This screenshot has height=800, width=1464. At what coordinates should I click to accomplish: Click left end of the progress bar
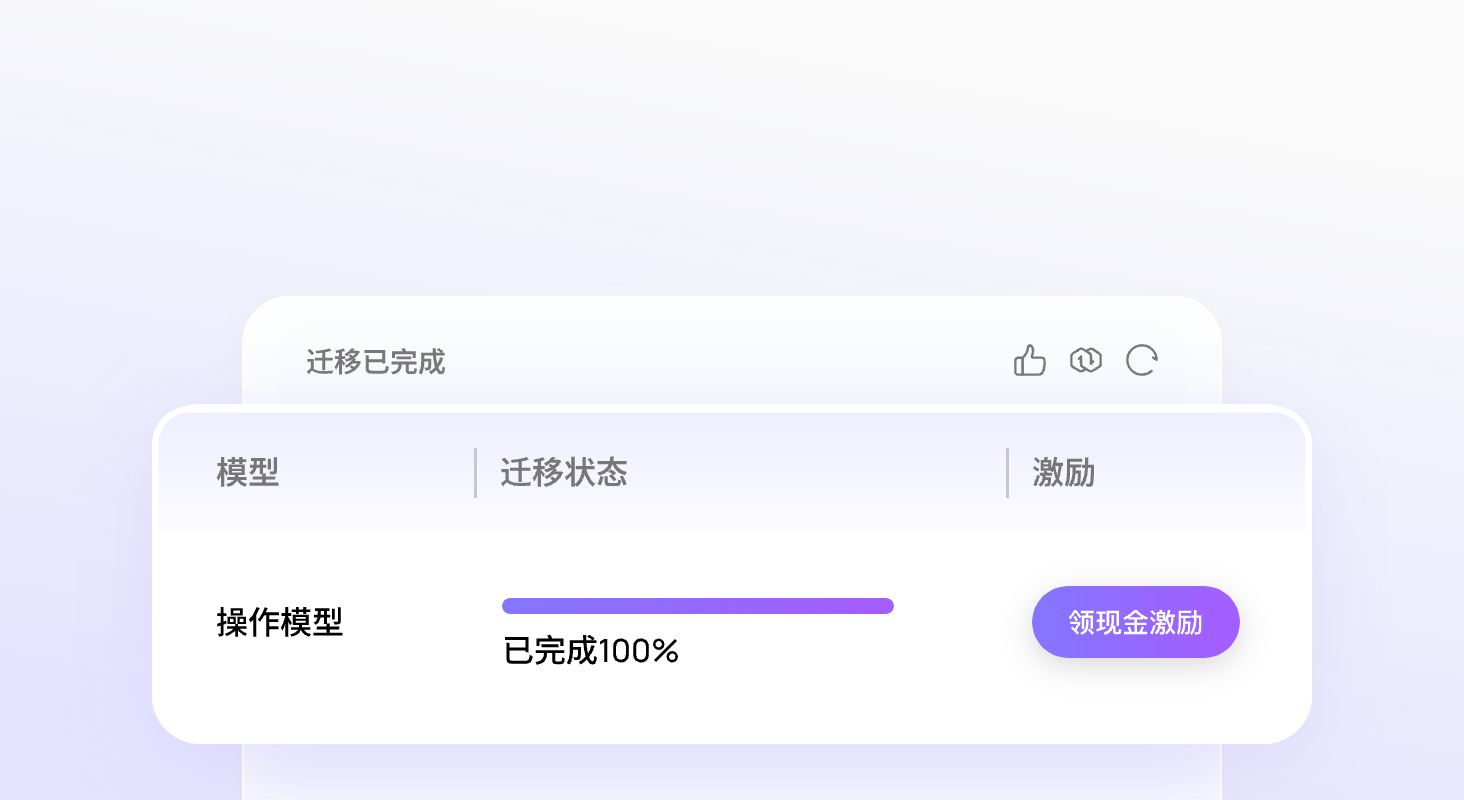[x=510, y=606]
